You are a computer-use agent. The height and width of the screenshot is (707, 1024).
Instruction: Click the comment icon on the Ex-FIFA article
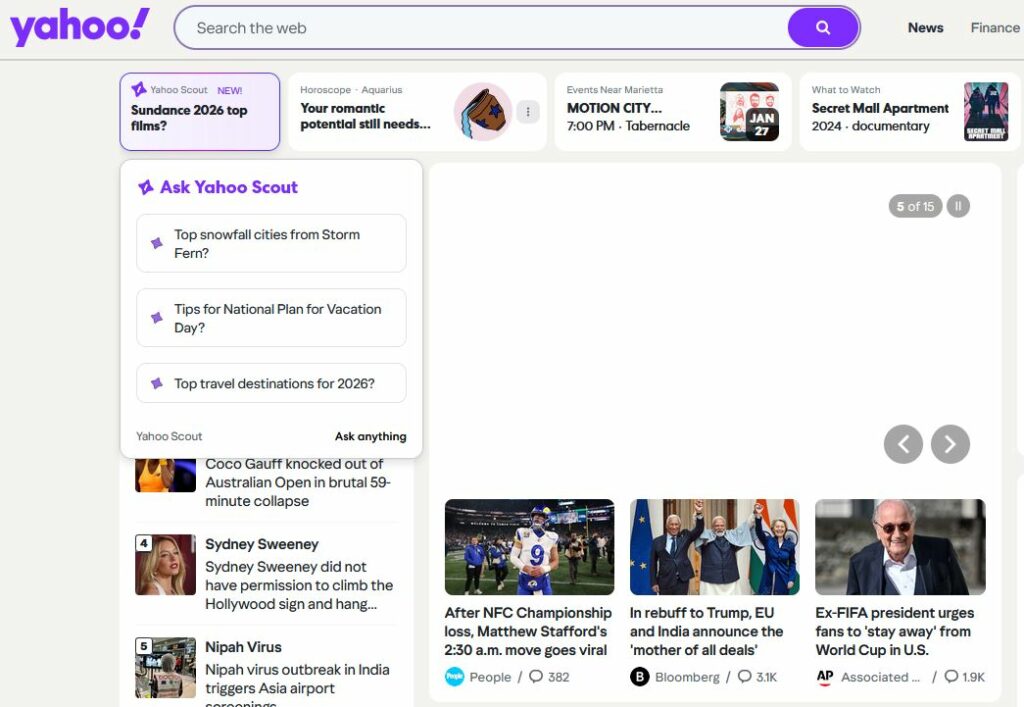[x=951, y=677]
